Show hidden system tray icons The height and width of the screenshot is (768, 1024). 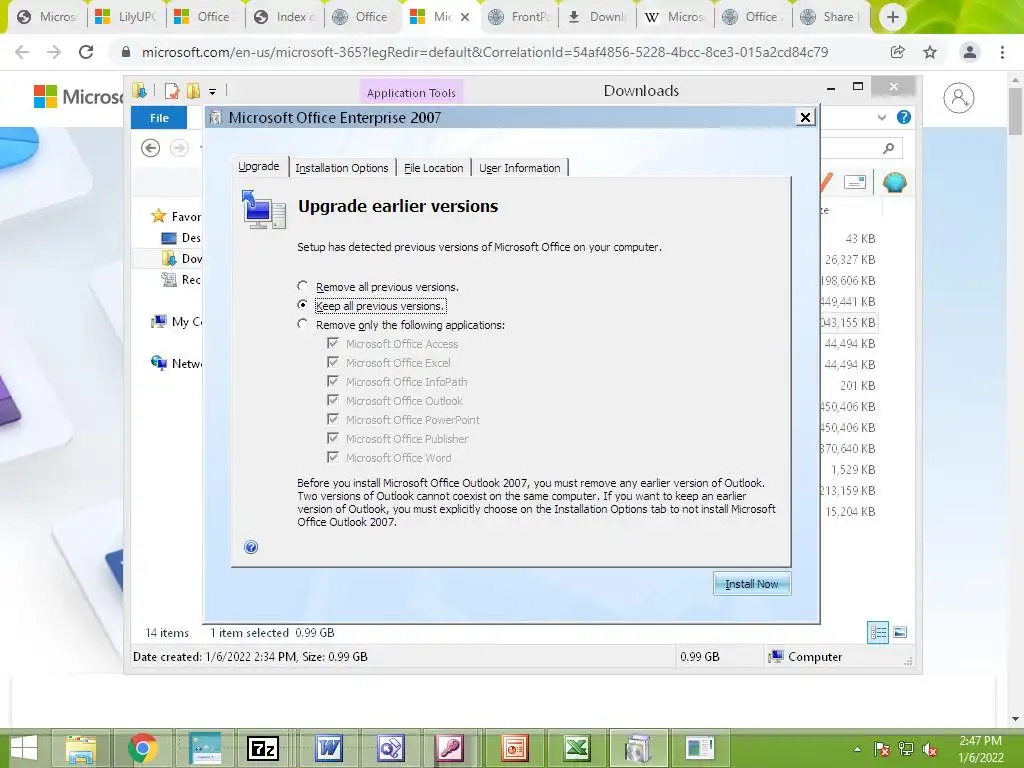click(857, 749)
